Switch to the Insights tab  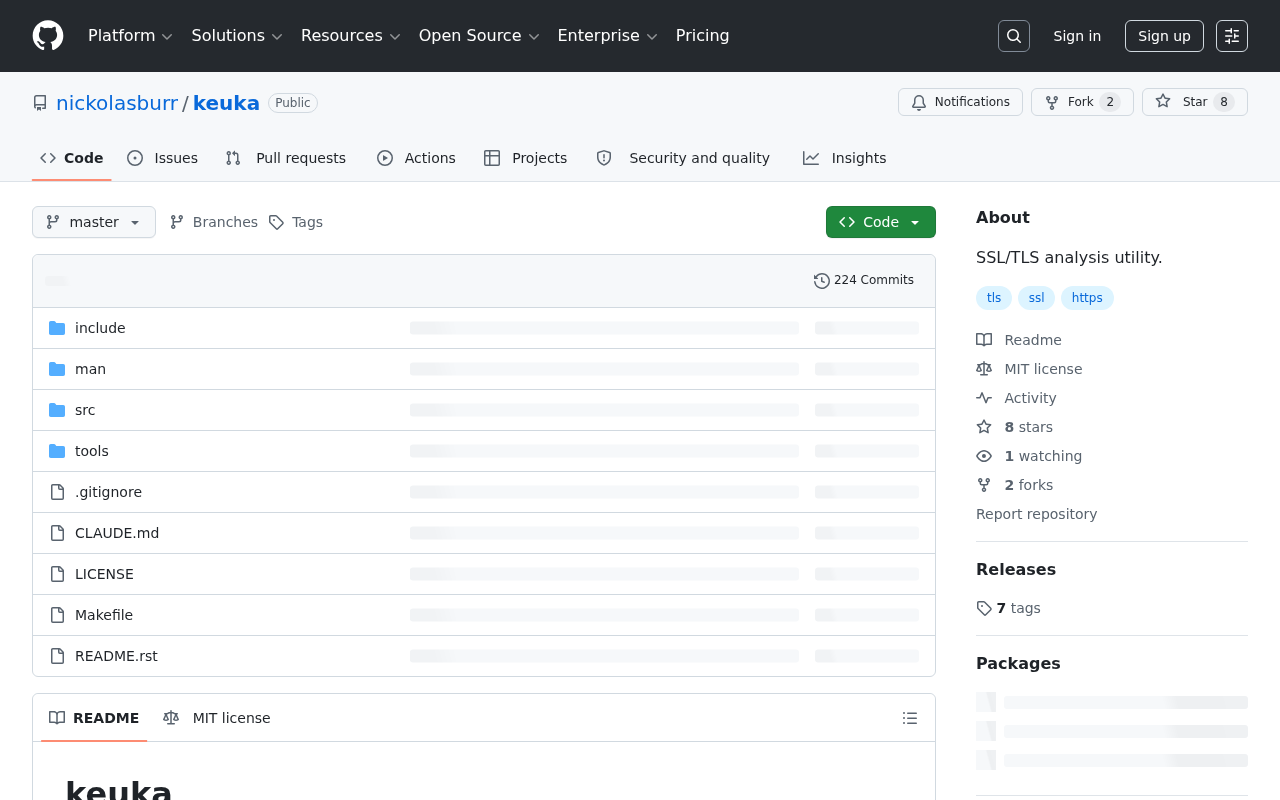[845, 158]
